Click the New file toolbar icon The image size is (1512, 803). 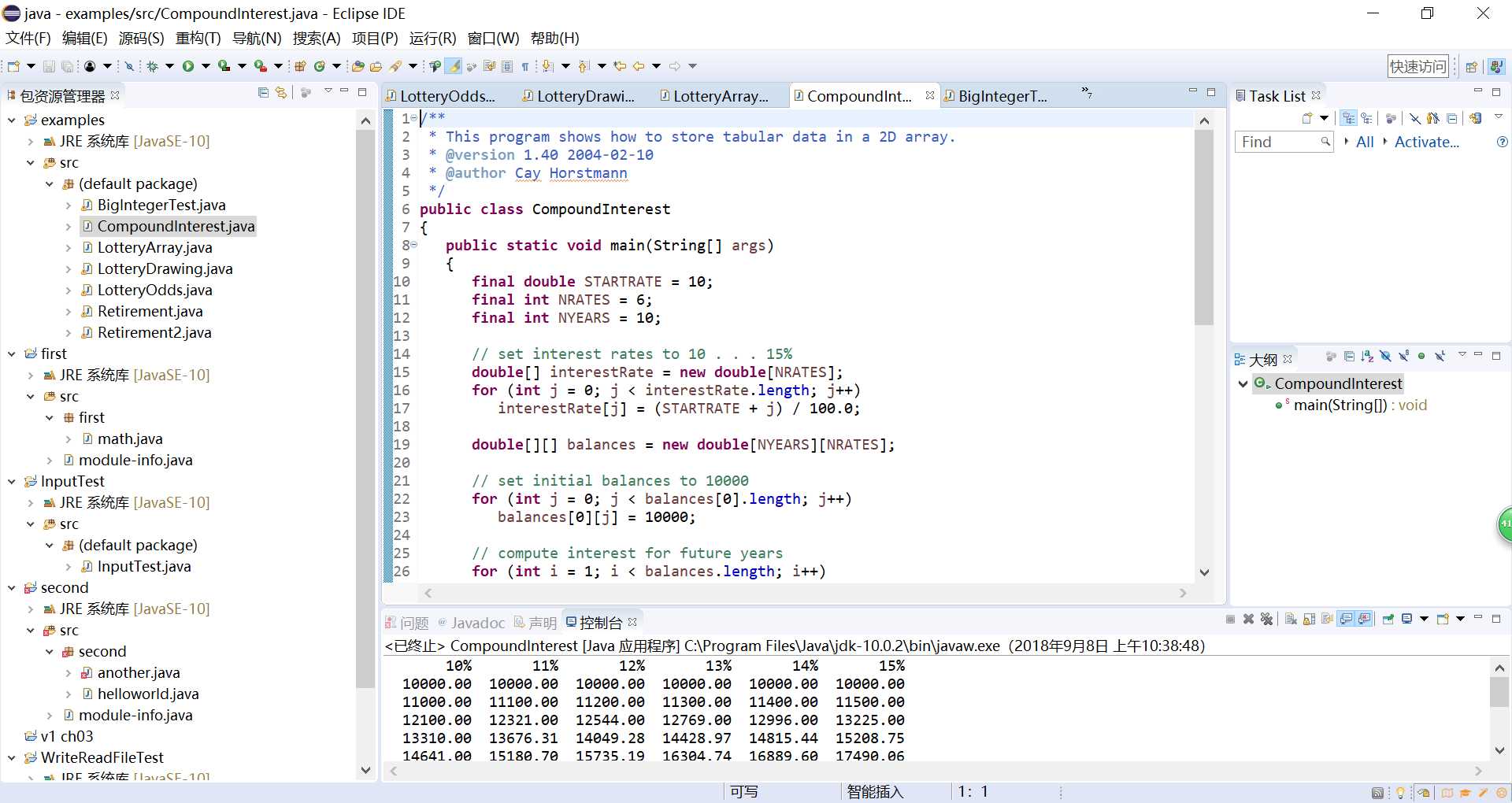coord(13,66)
